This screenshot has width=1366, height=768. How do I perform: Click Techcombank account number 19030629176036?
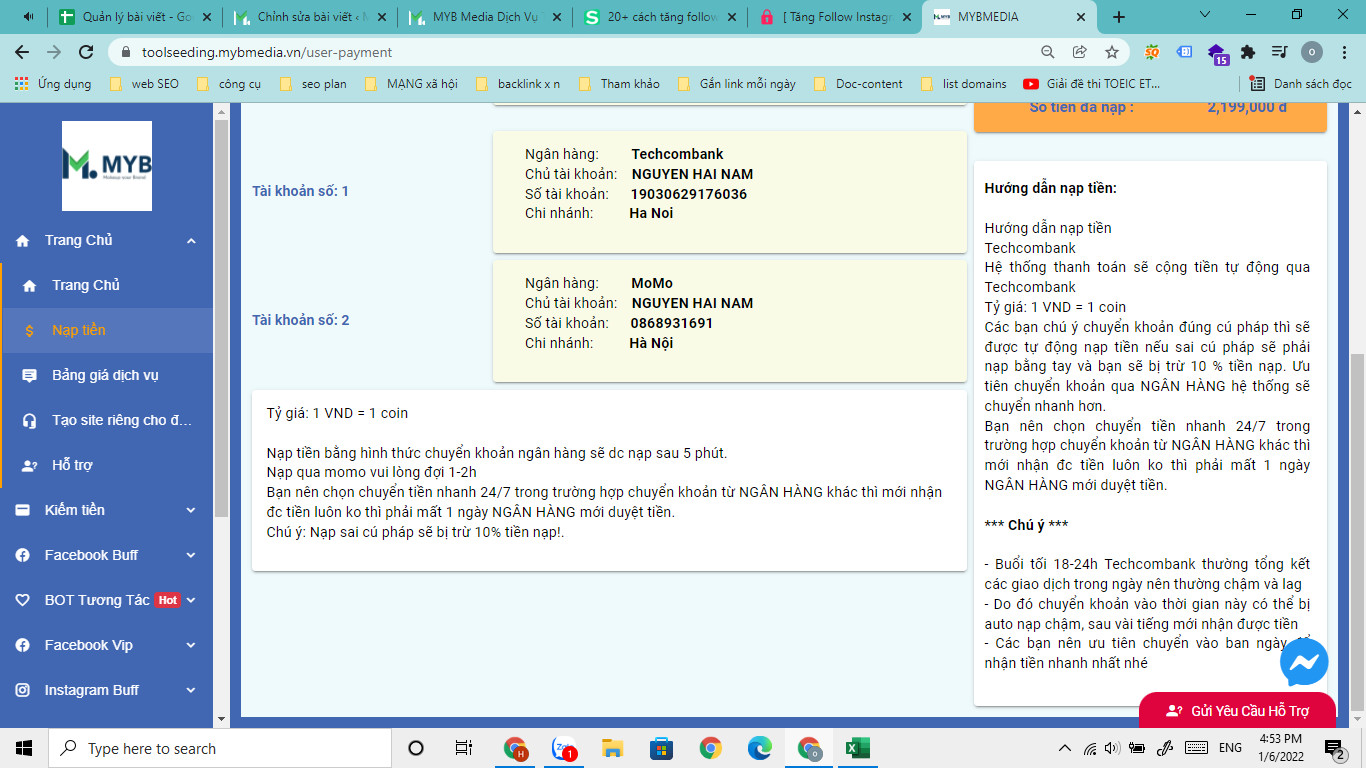point(689,194)
